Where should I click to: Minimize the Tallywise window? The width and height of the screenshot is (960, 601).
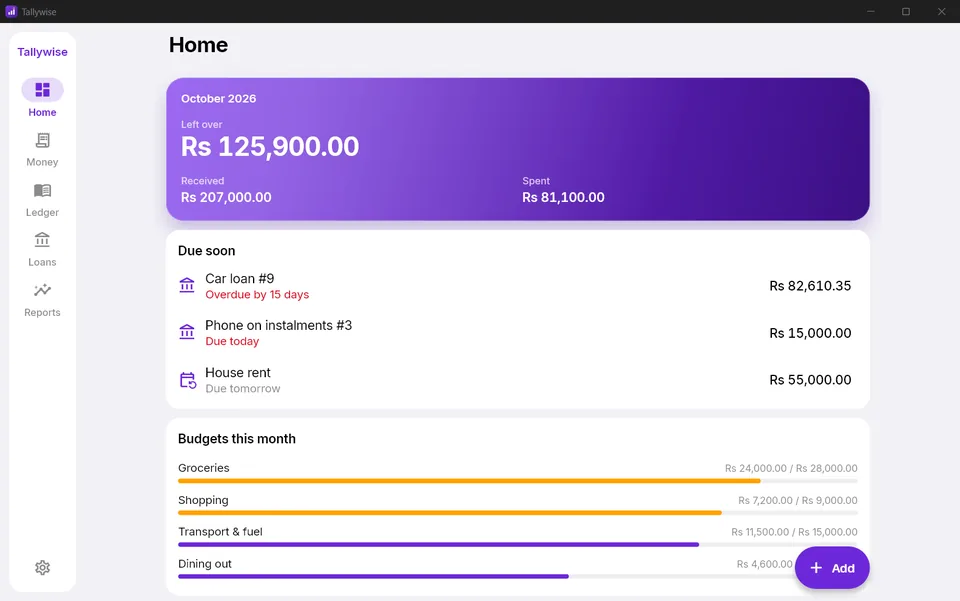coord(871,12)
